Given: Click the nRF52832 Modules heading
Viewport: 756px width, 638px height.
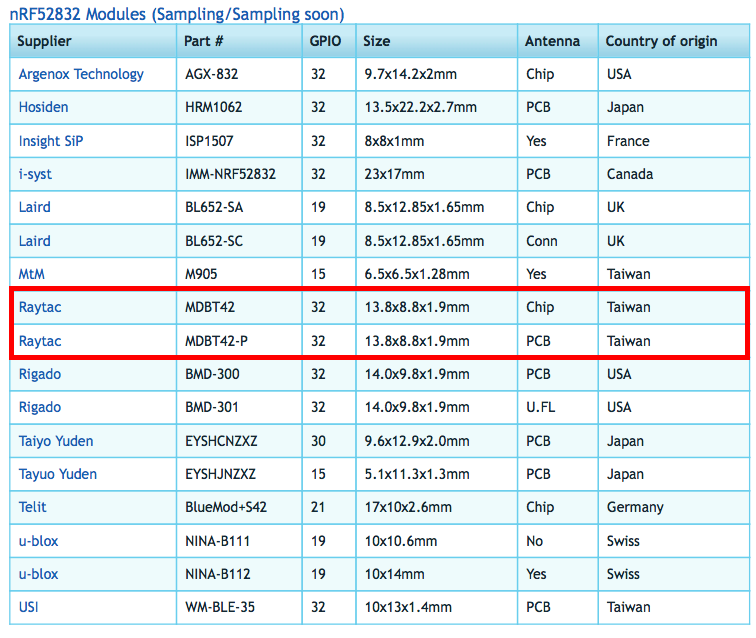Looking at the screenshot, I should (177, 14).
